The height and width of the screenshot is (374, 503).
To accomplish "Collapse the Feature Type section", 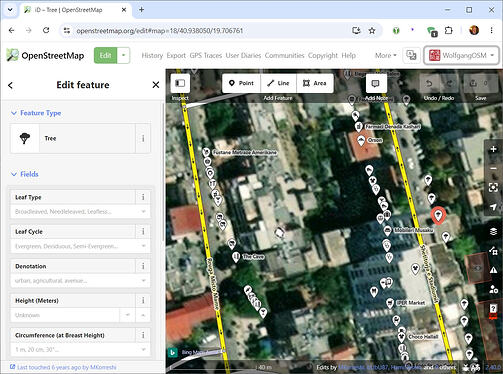I will tap(36, 113).
